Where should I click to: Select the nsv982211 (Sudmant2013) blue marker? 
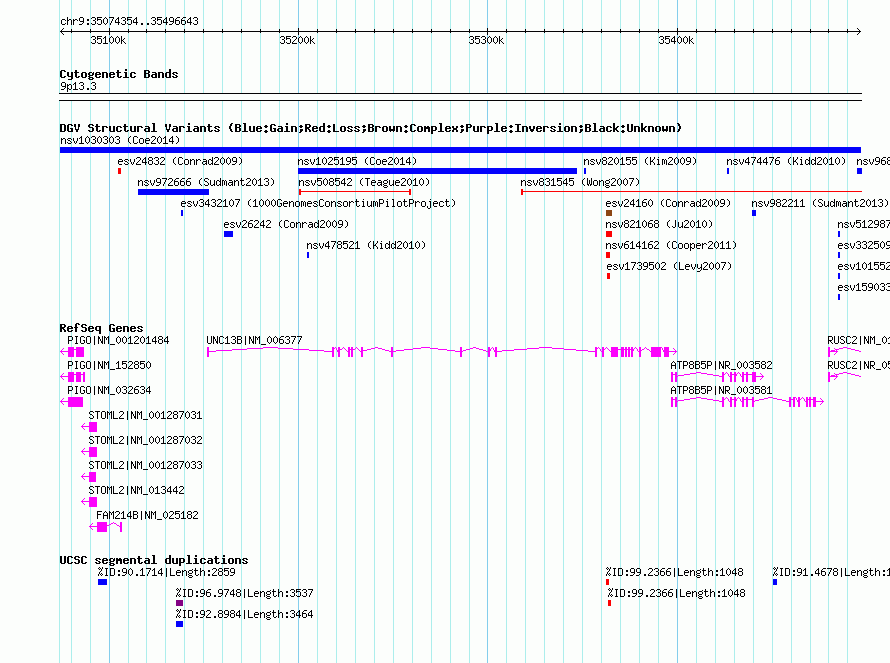pyautogui.click(x=754, y=213)
